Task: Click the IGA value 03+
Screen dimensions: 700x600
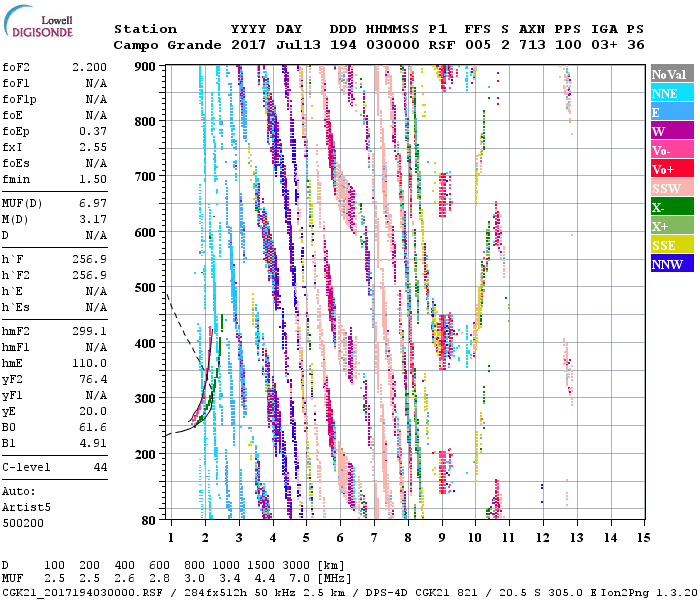Action: [604, 45]
